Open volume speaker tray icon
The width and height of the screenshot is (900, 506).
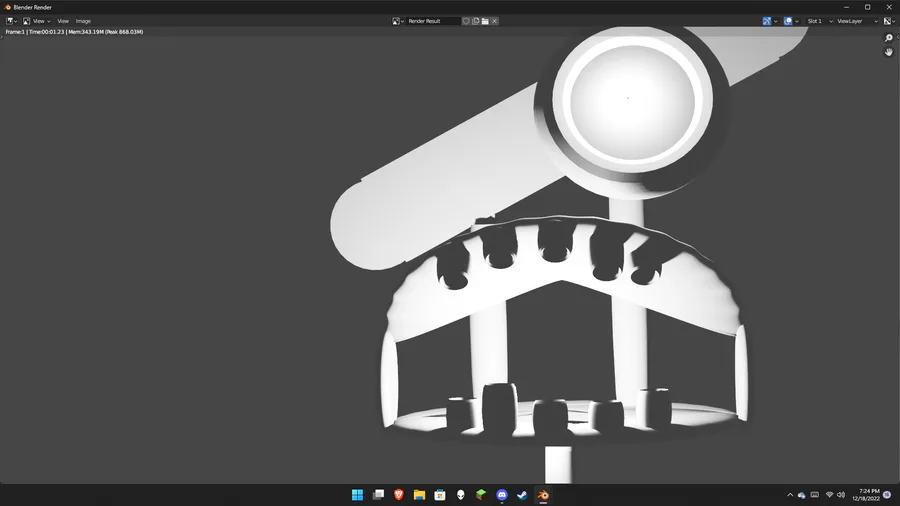841,495
